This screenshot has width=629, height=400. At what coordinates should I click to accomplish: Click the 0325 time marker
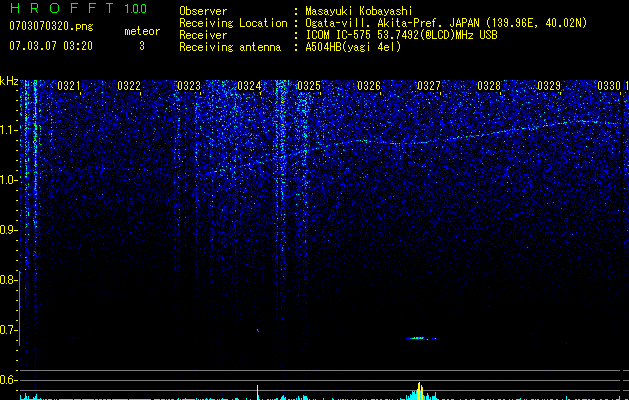click(309, 86)
